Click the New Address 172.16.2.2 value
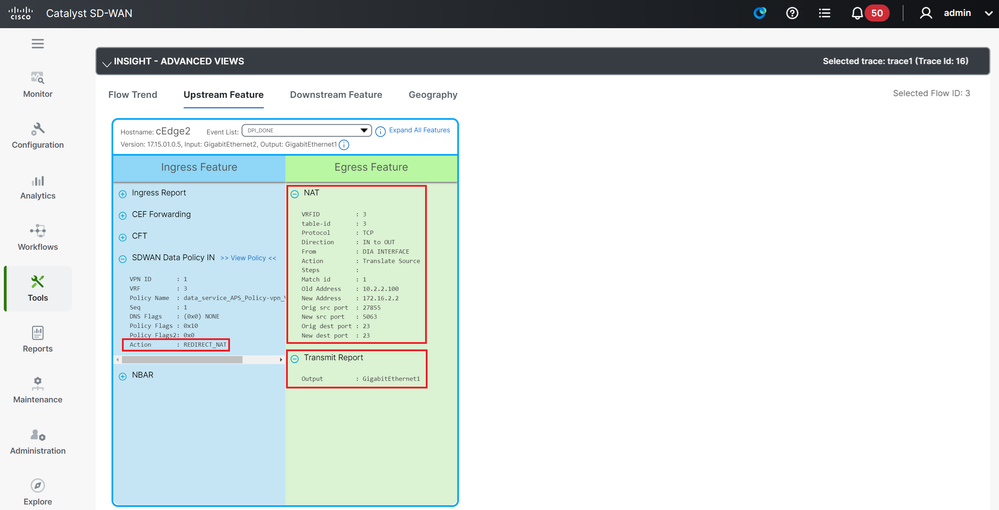 tap(381, 298)
